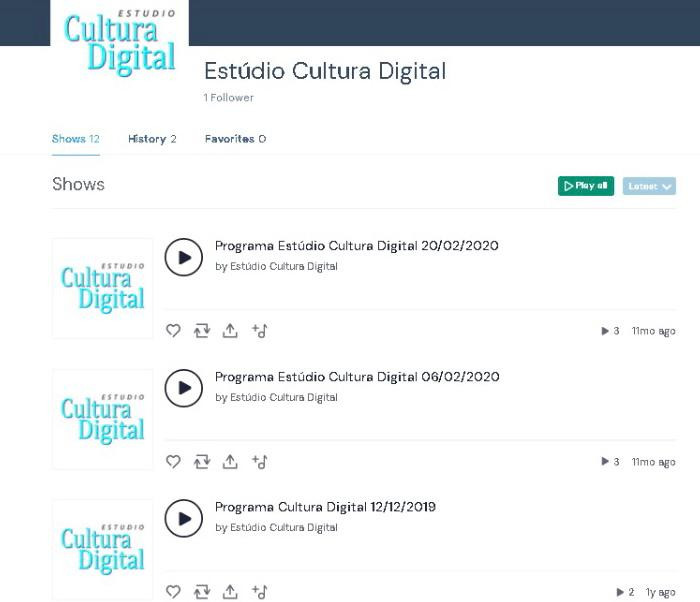
Task: Switch to the History tab
Action: pyautogui.click(x=152, y=139)
